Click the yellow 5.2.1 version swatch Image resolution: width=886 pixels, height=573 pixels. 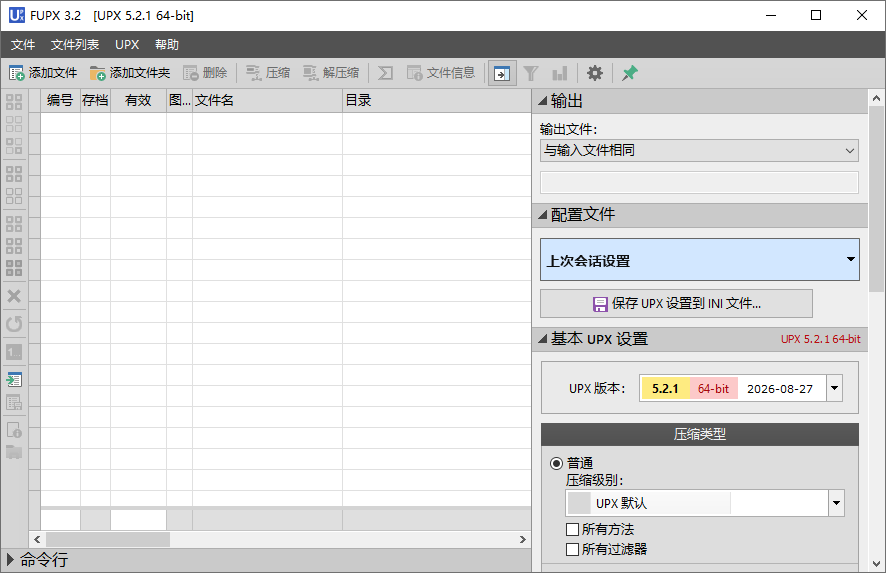[x=665, y=389]
